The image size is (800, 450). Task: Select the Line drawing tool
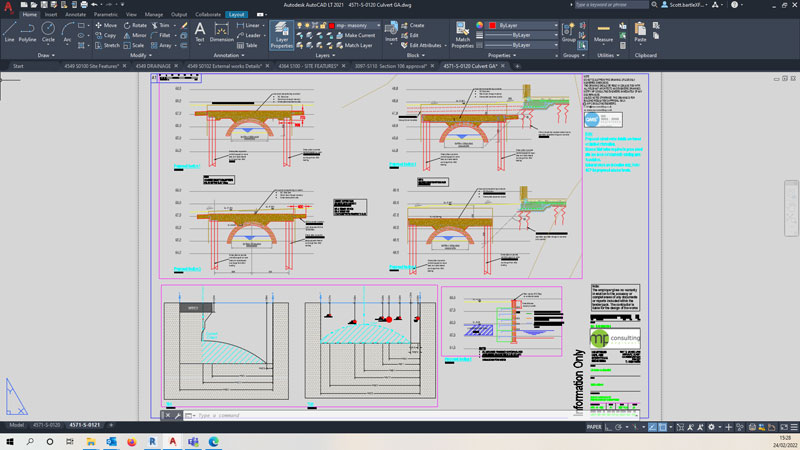pyautogui.click(x=9, y=31)
